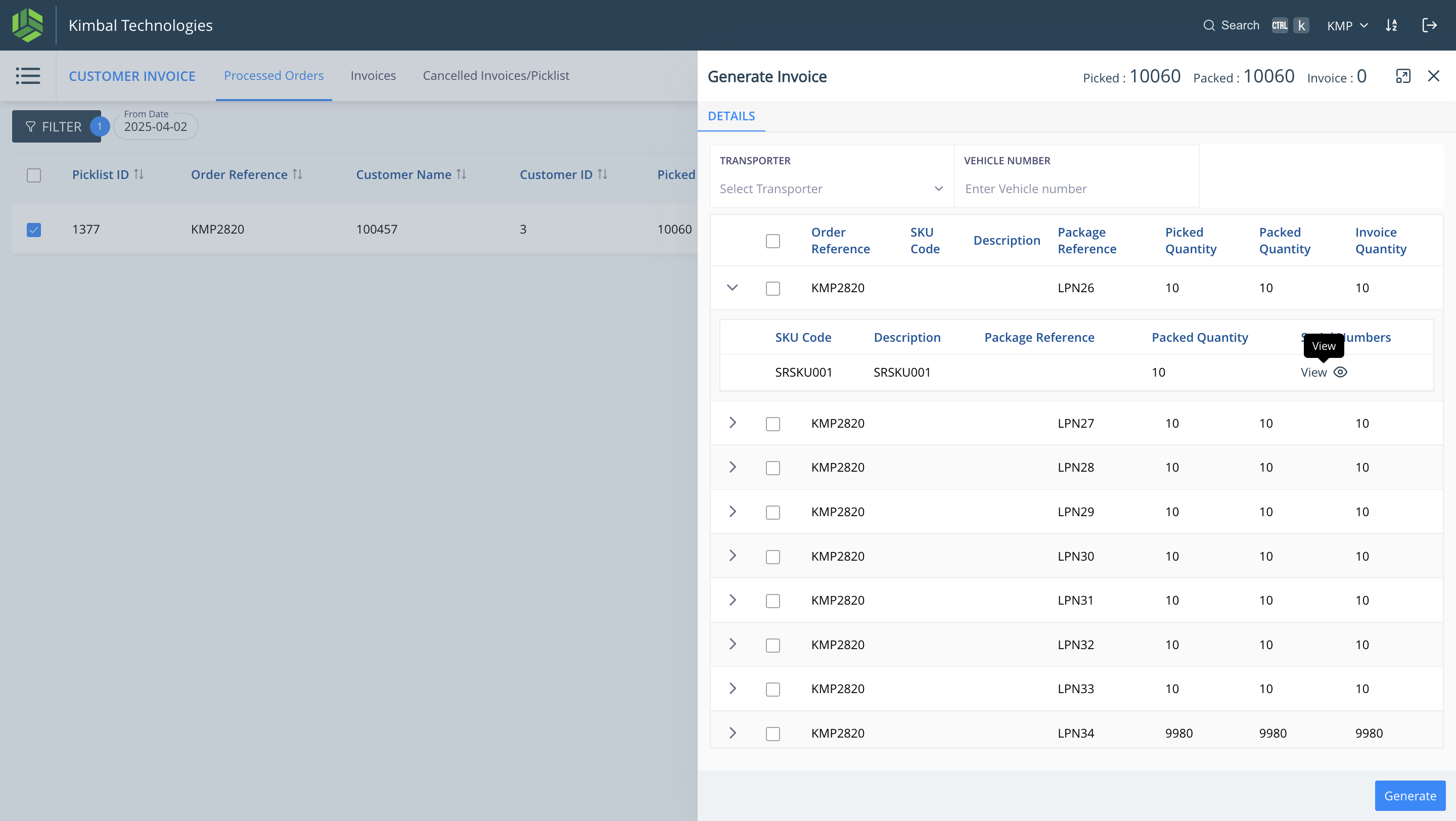Select the DETAILS tab
The image size is (1456, 821).
click(x=731, y=116)
